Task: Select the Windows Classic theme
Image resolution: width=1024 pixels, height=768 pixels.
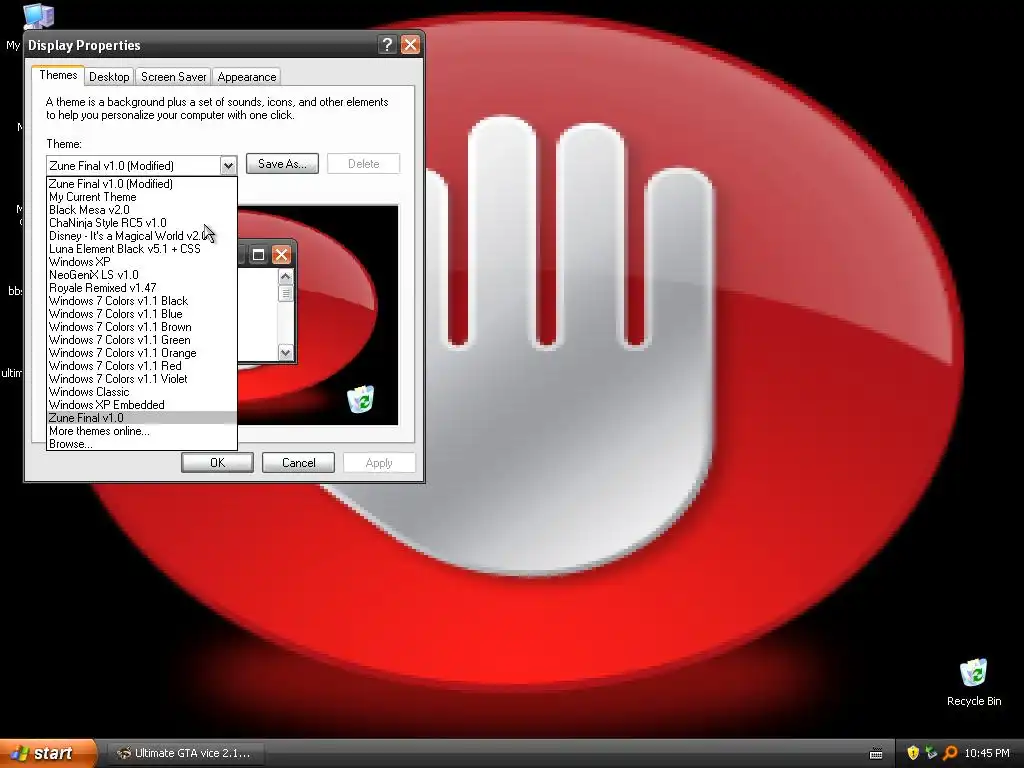Action: click(x=142, y=392)
